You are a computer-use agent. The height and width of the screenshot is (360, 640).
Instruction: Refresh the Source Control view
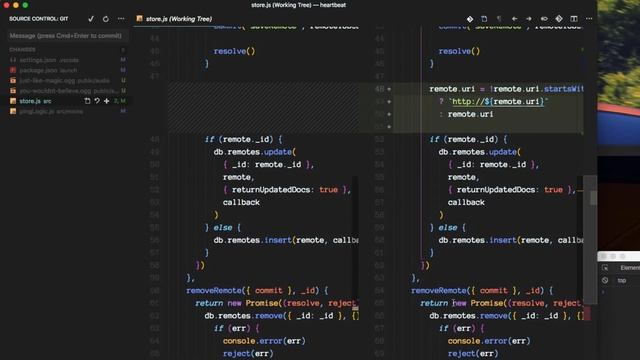(x=106, y=19)
